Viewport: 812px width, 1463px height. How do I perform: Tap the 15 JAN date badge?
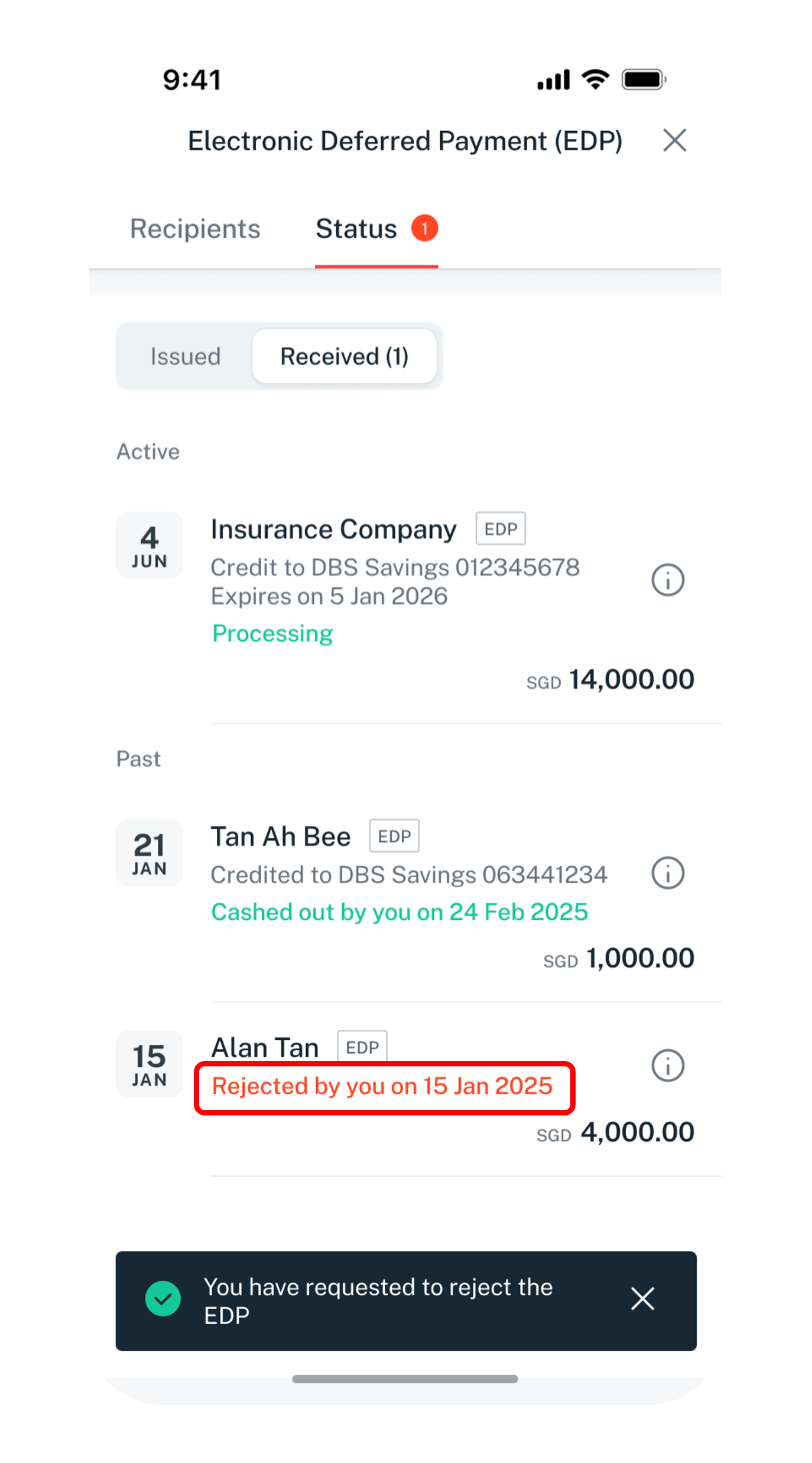click(x=150, y=1063)
